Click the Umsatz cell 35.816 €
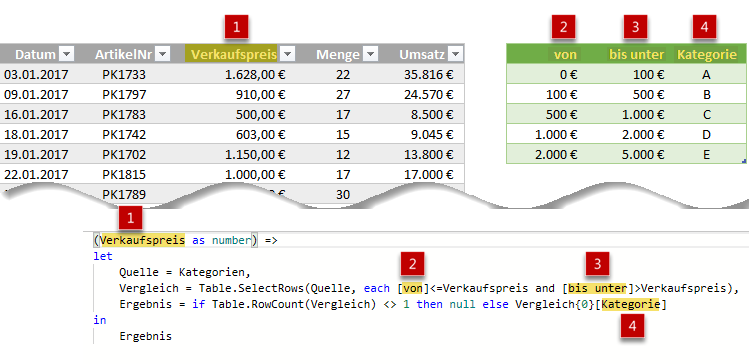The width and height of the screenshot is (749, 364). [428, 75]
